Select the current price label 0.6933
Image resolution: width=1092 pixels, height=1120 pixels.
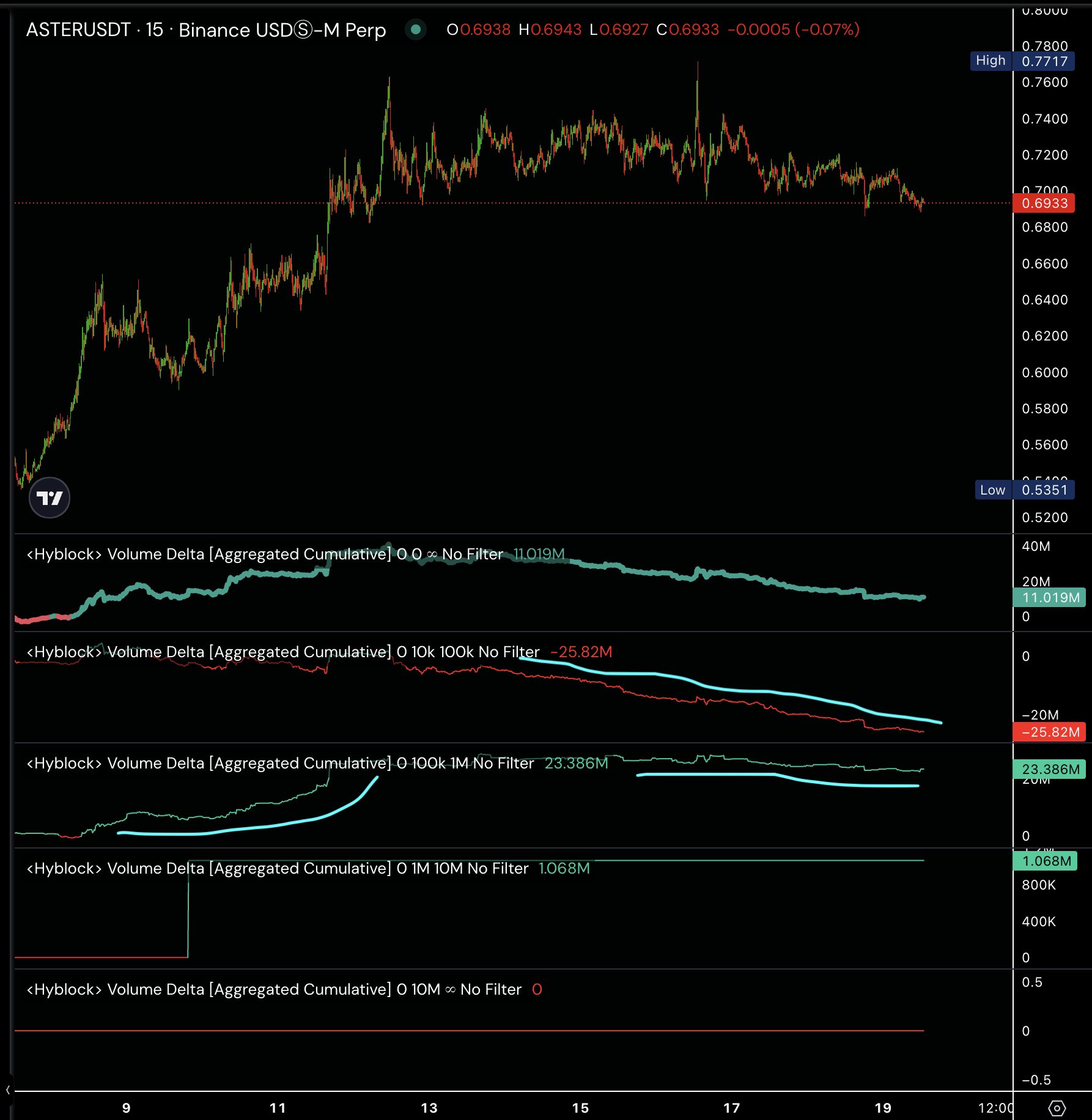click(1044, 203)
